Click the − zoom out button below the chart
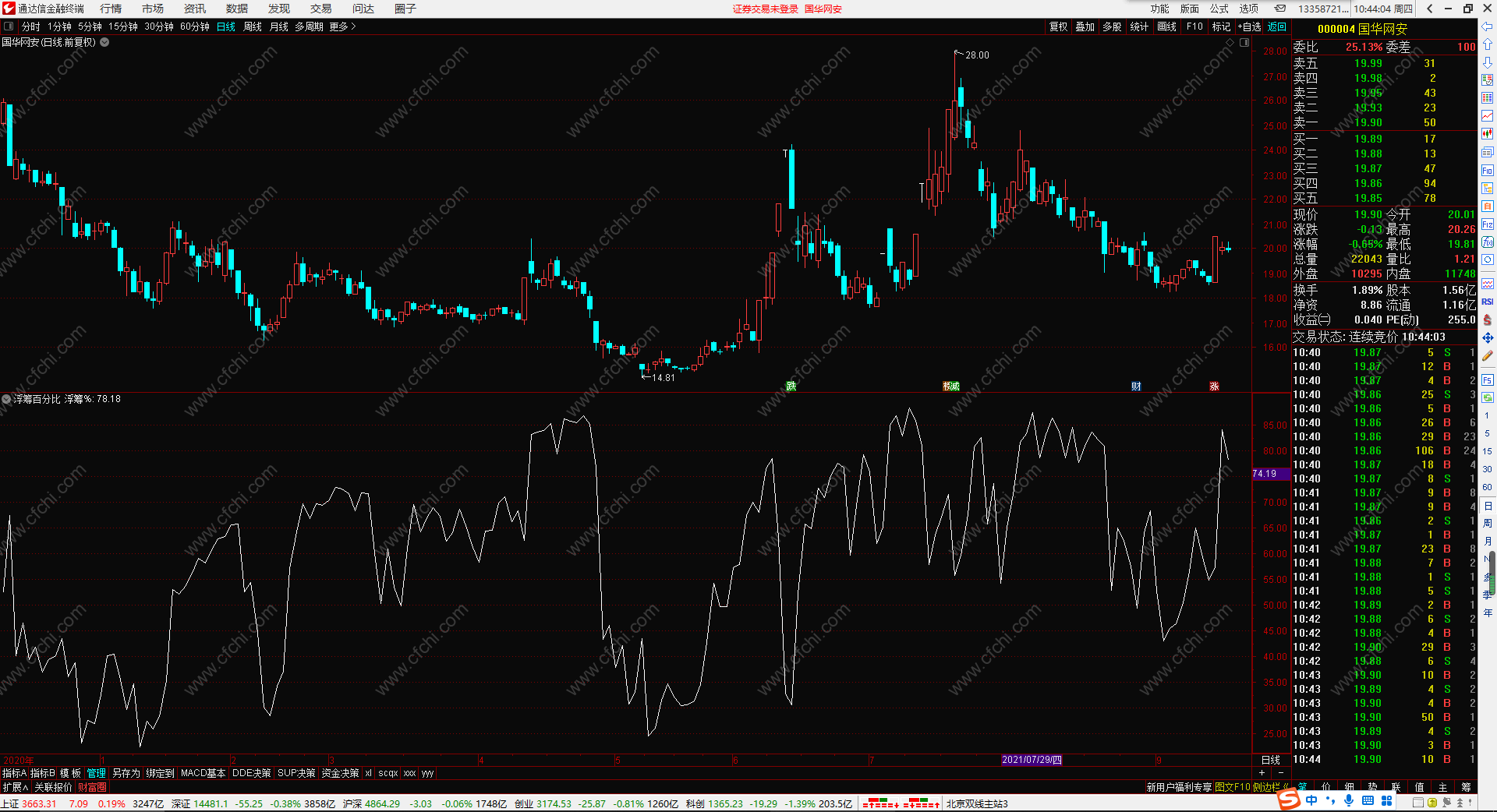The image size is (1497, 812). click(1280, 773)
